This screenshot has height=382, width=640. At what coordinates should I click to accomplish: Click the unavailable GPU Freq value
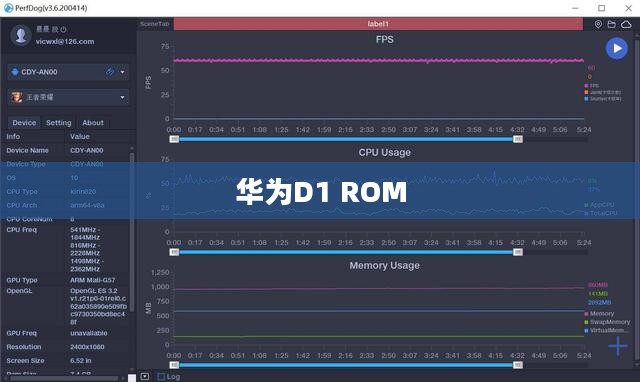89,333
